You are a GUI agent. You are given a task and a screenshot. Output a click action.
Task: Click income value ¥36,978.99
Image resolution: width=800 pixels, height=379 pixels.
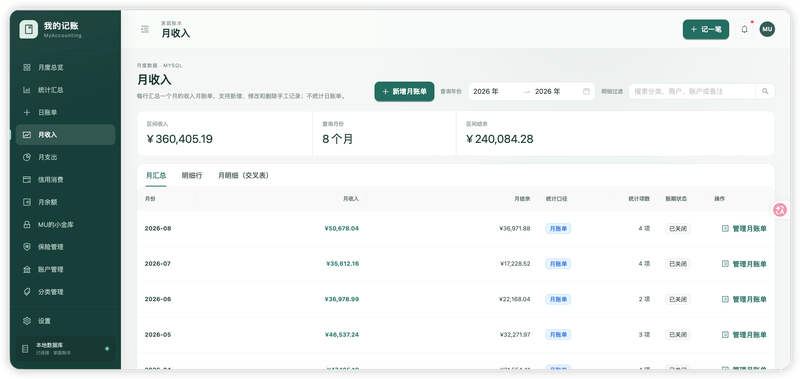[x=341, y=299]
